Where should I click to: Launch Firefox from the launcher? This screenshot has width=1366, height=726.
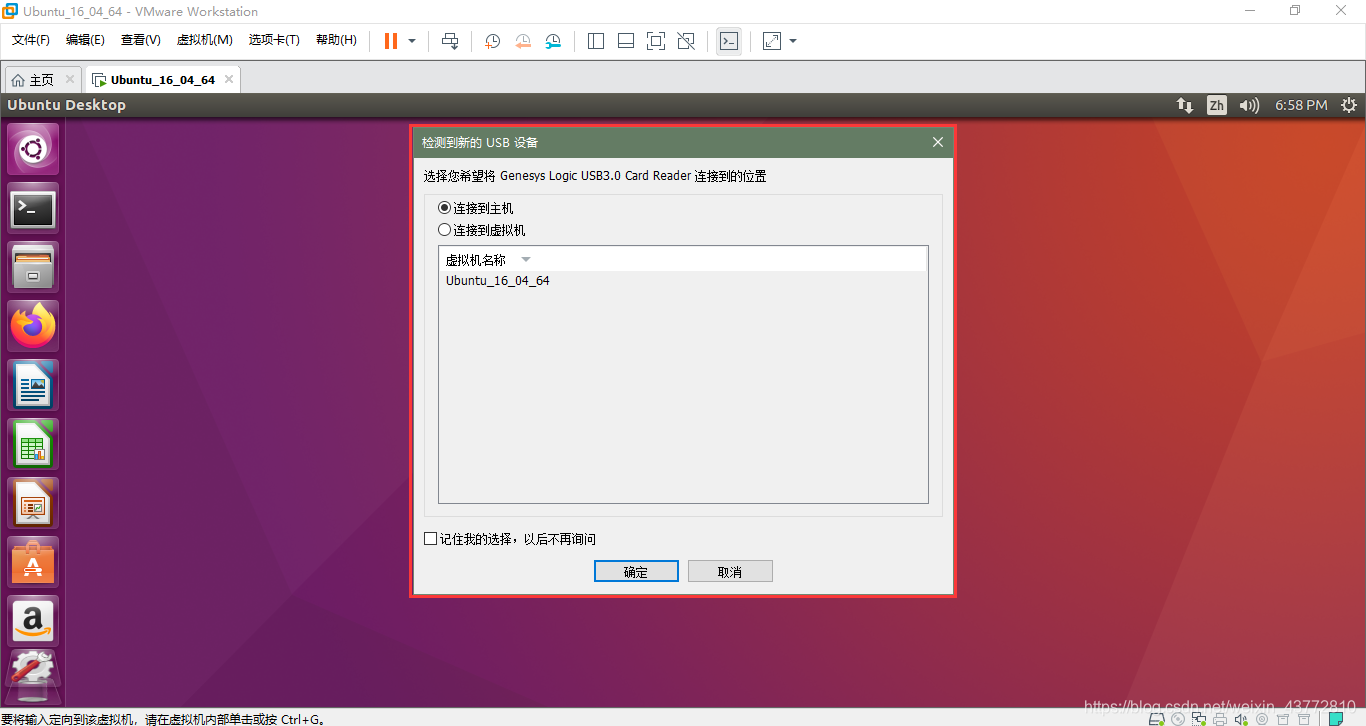pyautogui.click(x=34, y=326)
